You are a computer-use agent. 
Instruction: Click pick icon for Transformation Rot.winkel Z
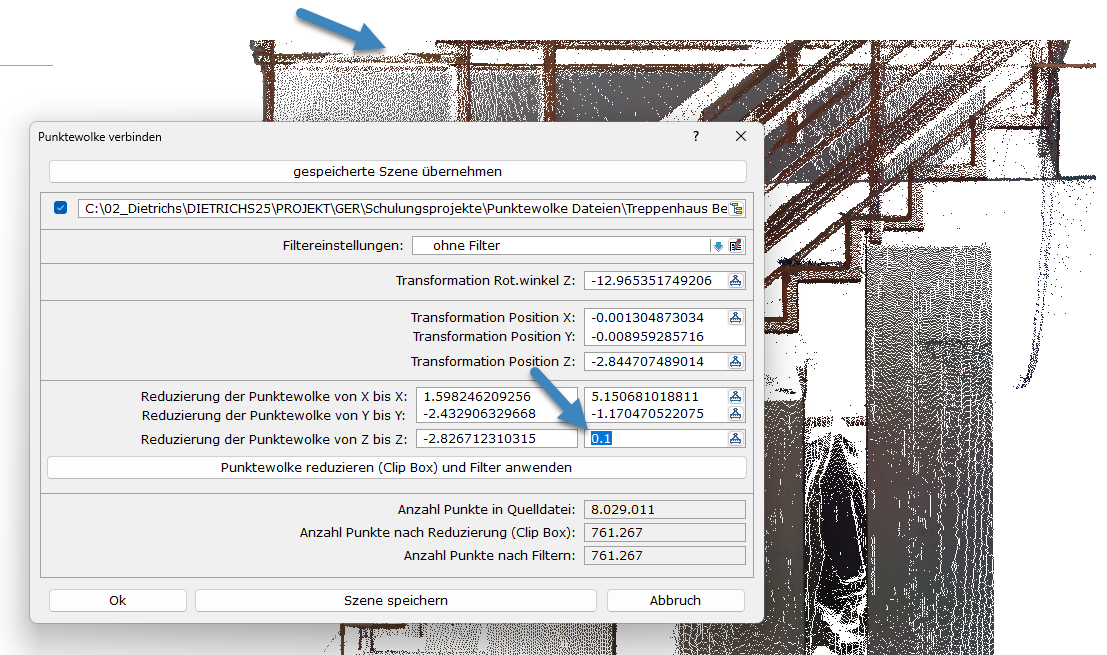coord(736,281)
